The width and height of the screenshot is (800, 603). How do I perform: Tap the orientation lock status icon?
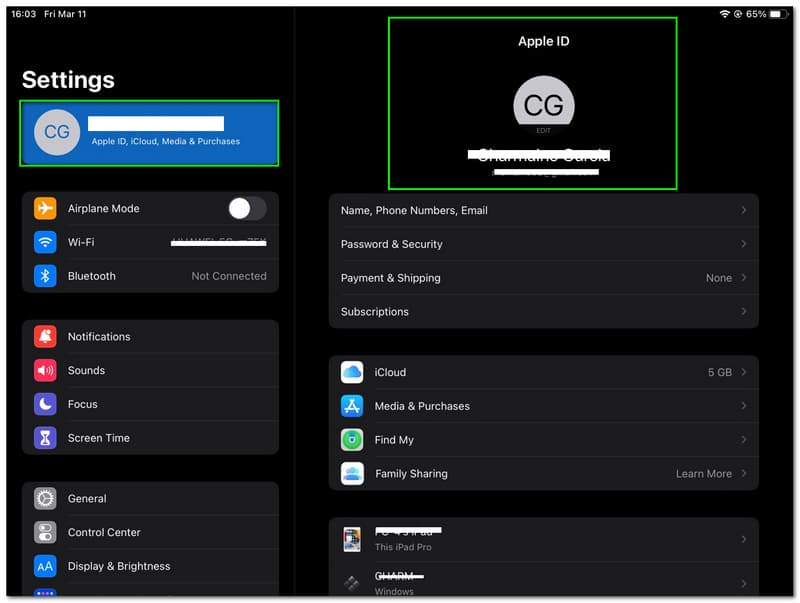(x=738, y=14)
